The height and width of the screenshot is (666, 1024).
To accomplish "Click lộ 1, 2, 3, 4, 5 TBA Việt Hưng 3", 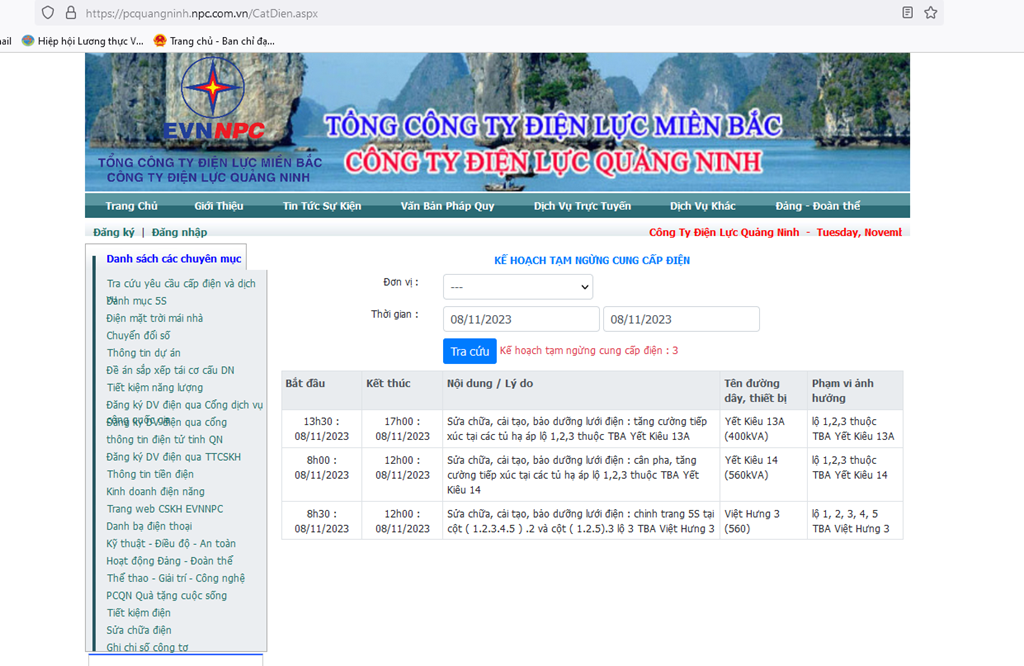I will (x=855, y=521).
